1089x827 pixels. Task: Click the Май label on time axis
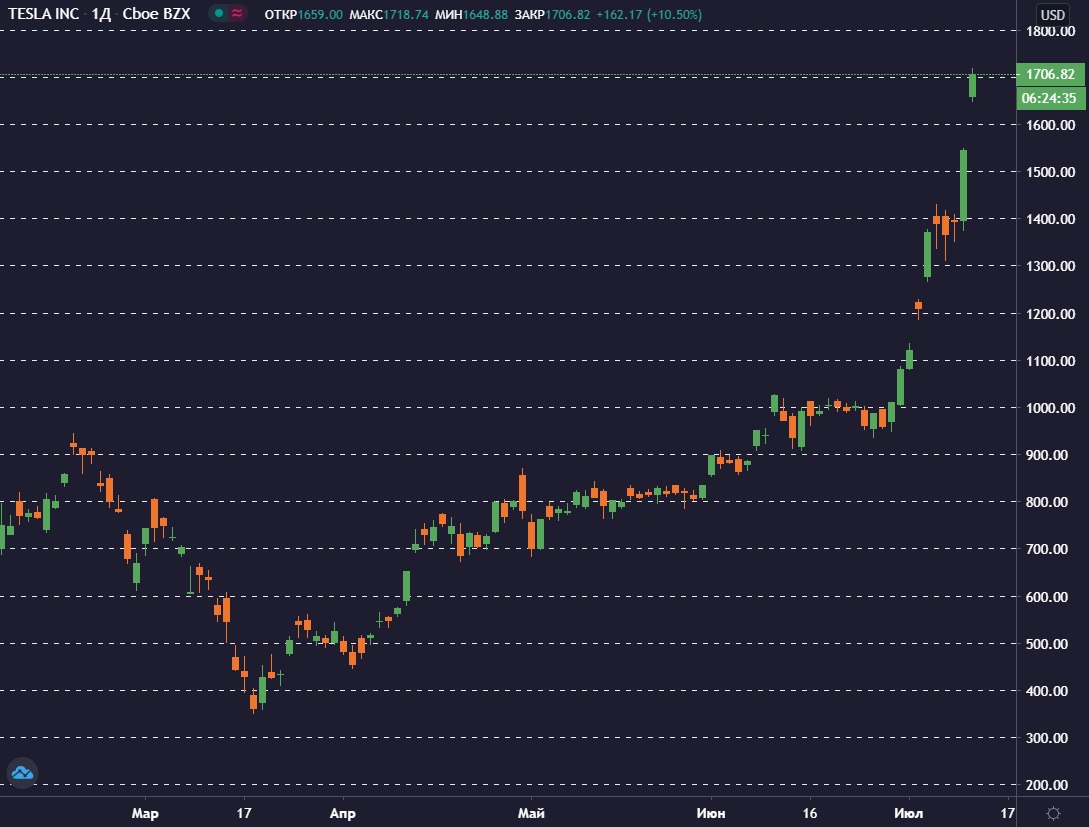click(531, 813)
